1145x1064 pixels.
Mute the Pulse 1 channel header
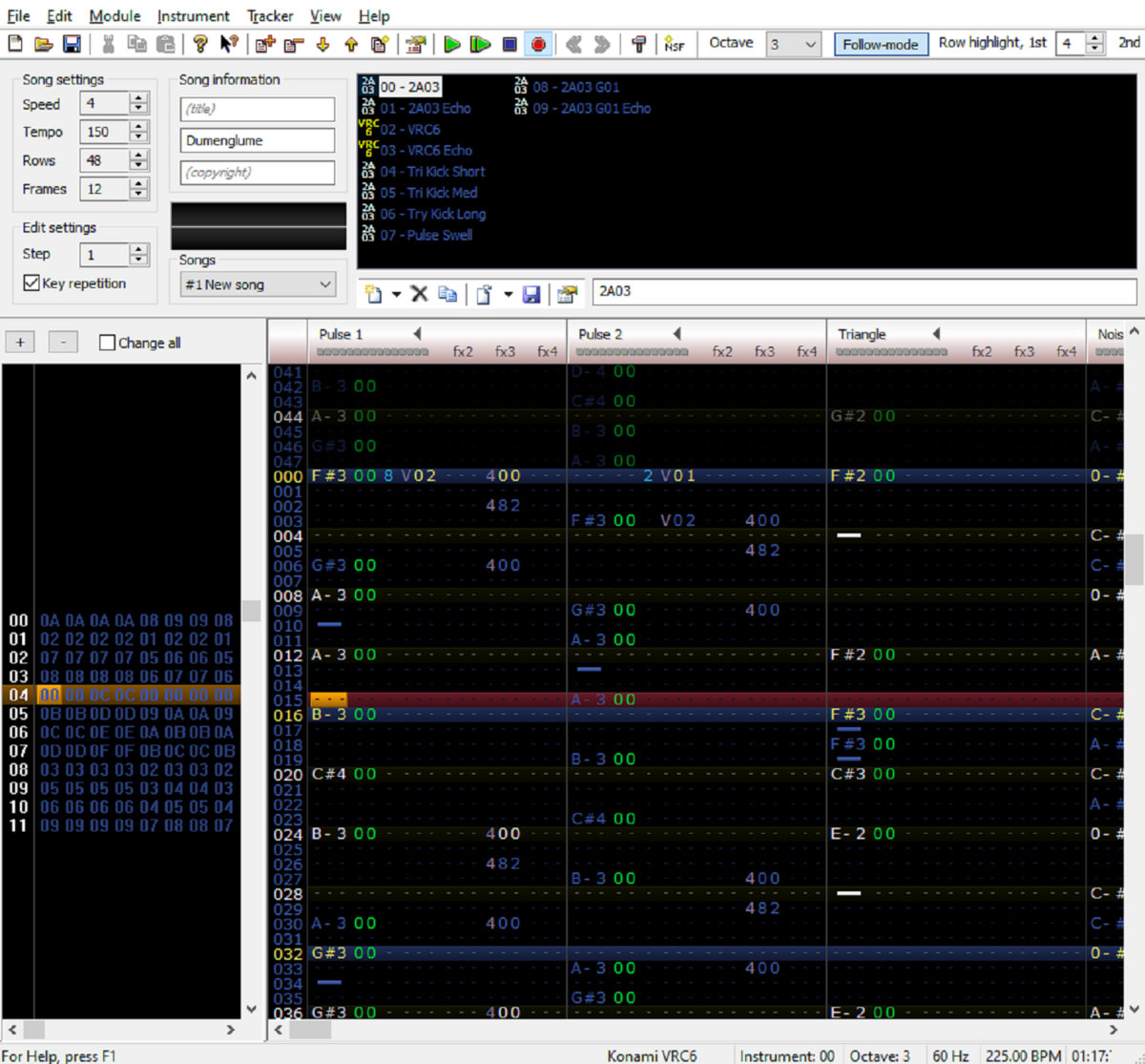coord(341,334)
